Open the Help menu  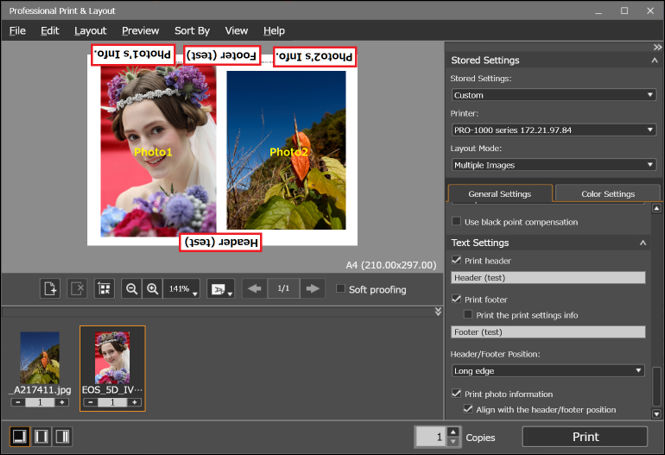[274, 31]
